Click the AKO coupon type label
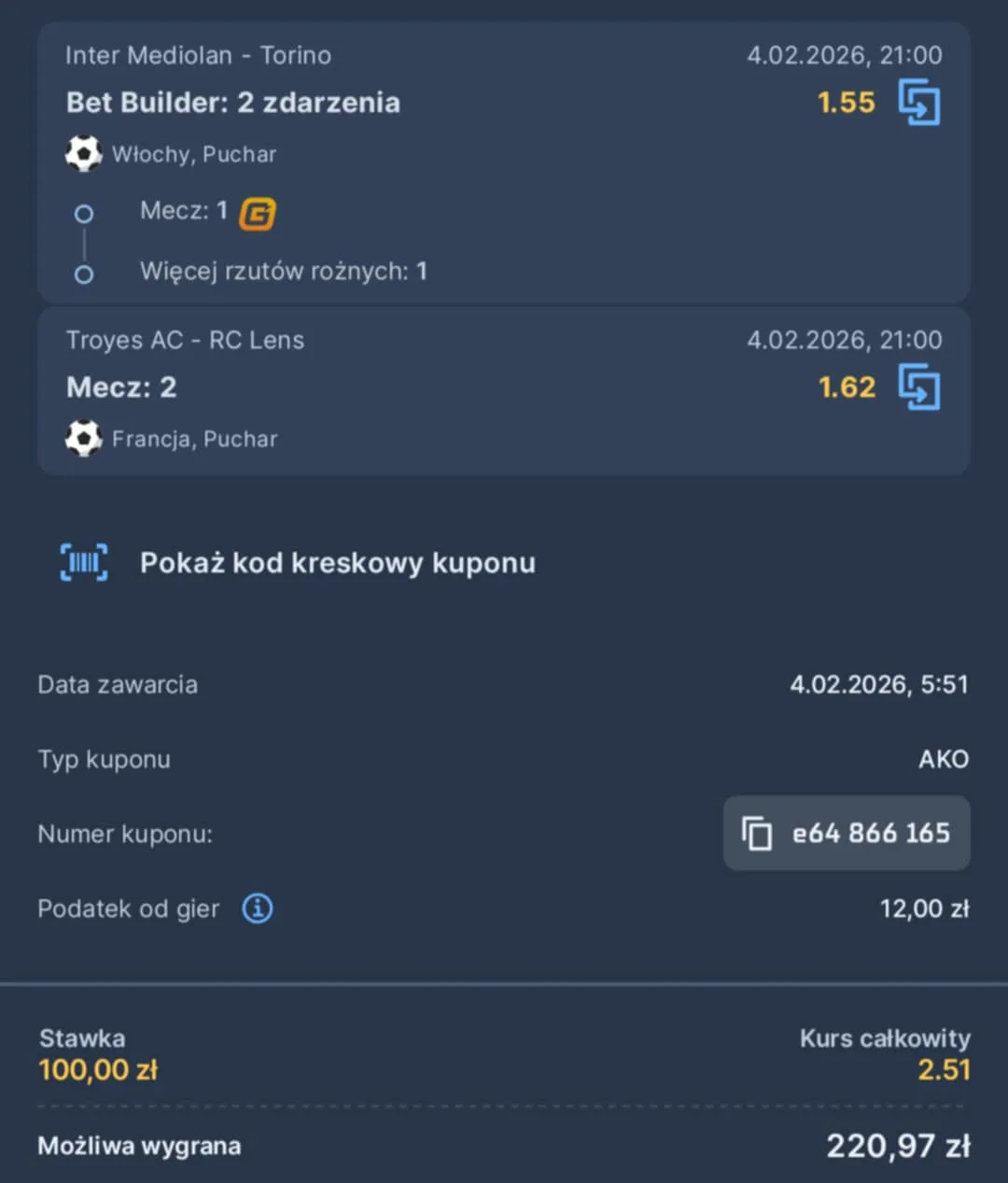The image size is (1008, 1183). 944,759
